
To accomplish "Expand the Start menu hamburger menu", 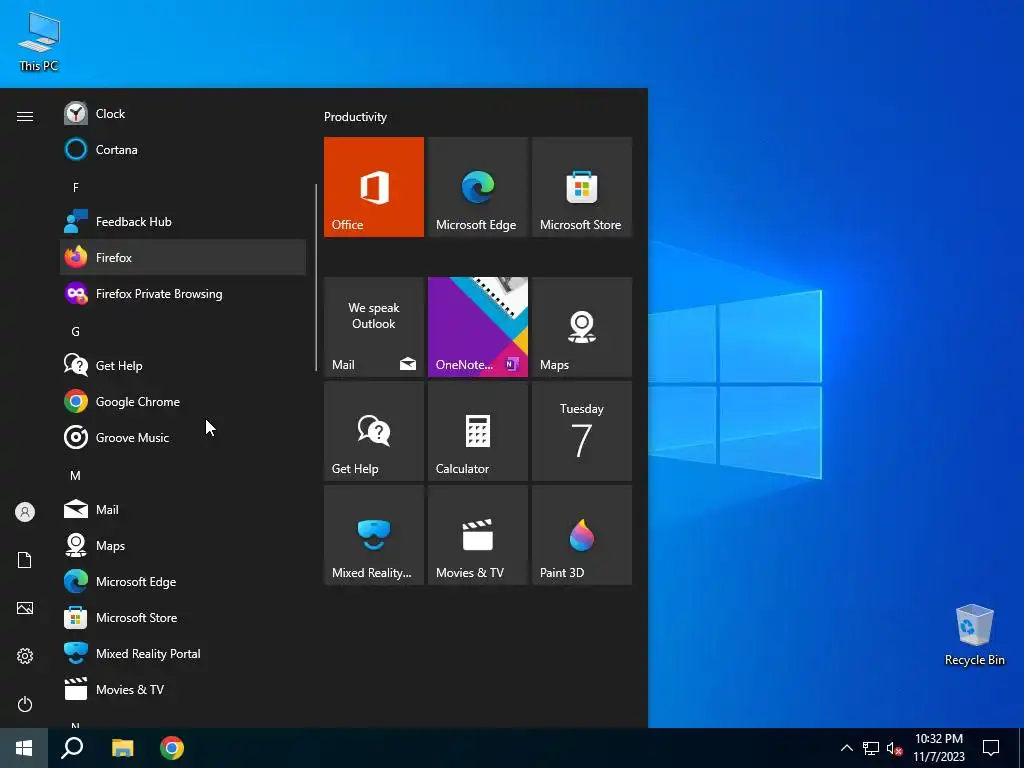I will pyautogui.click(x=25, y=116).
